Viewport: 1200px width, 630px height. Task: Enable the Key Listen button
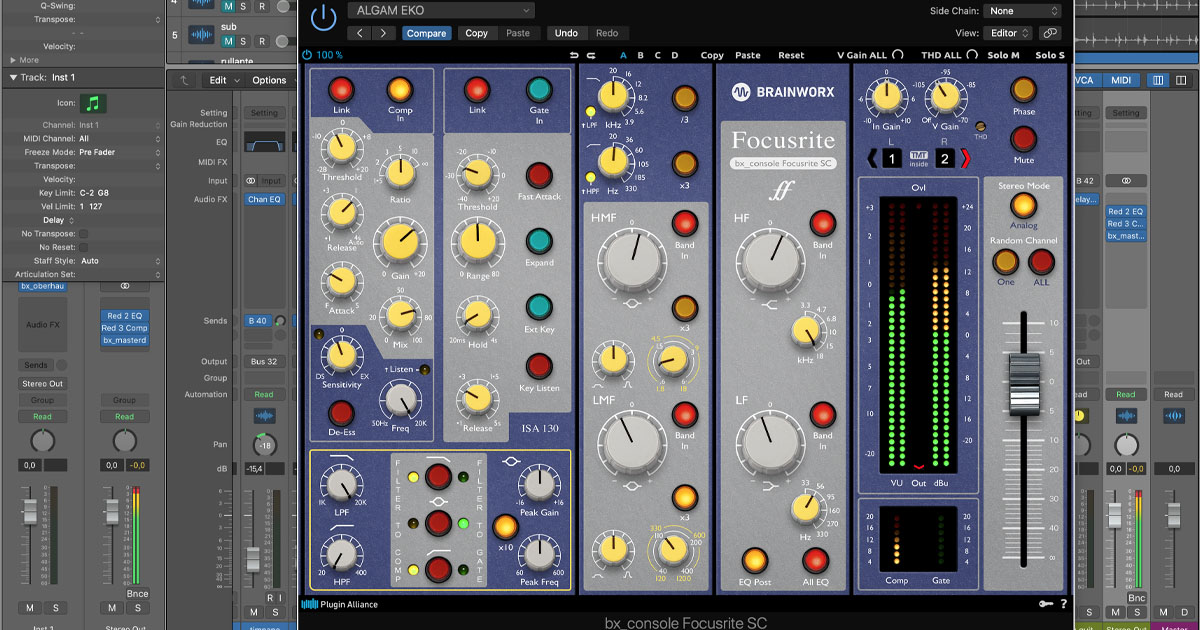[x=539, y=366]
